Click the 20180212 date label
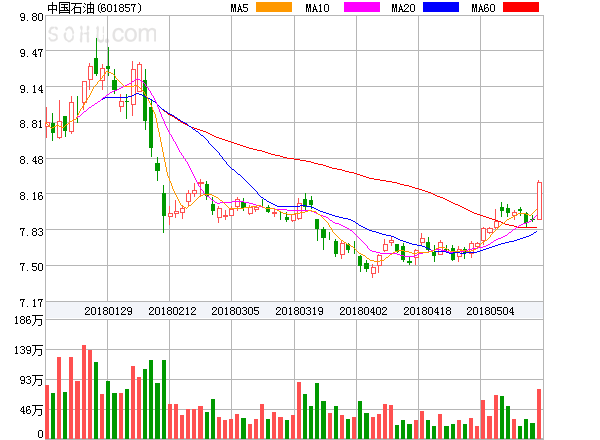The width and height of the screenshot is (600, 440). (172, 311)
